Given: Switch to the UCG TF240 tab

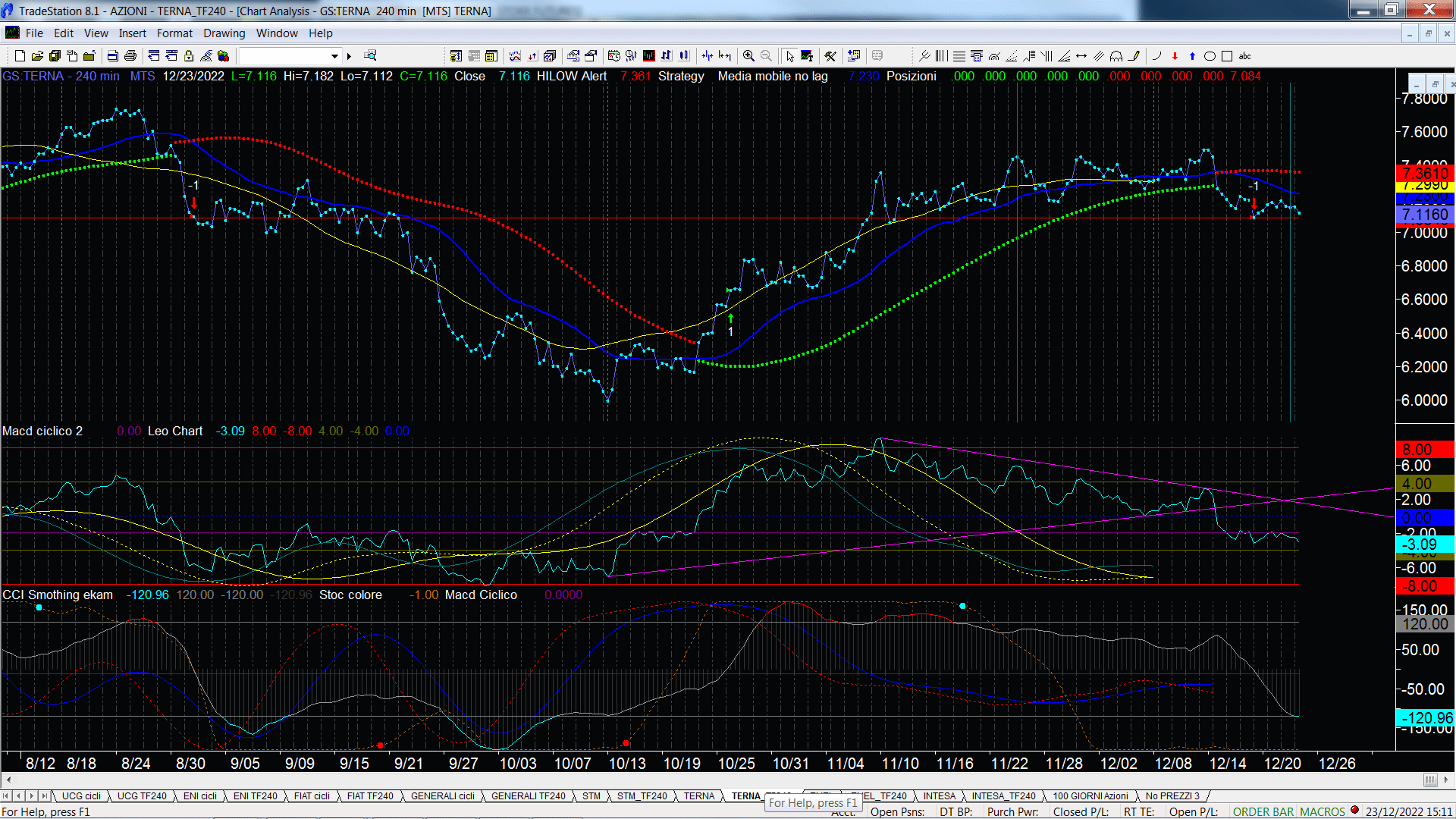Looking at the screenshot, I should (x=142, y=796).
